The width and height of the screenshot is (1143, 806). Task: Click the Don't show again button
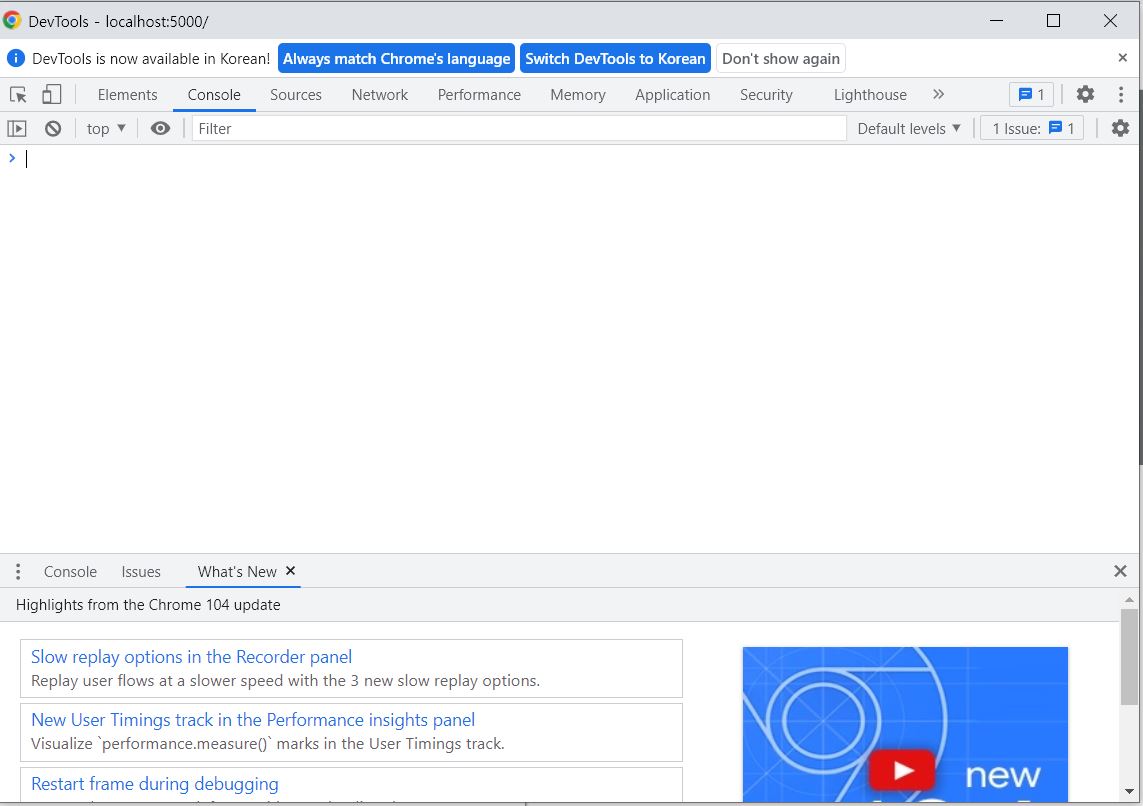coord(781,58)
